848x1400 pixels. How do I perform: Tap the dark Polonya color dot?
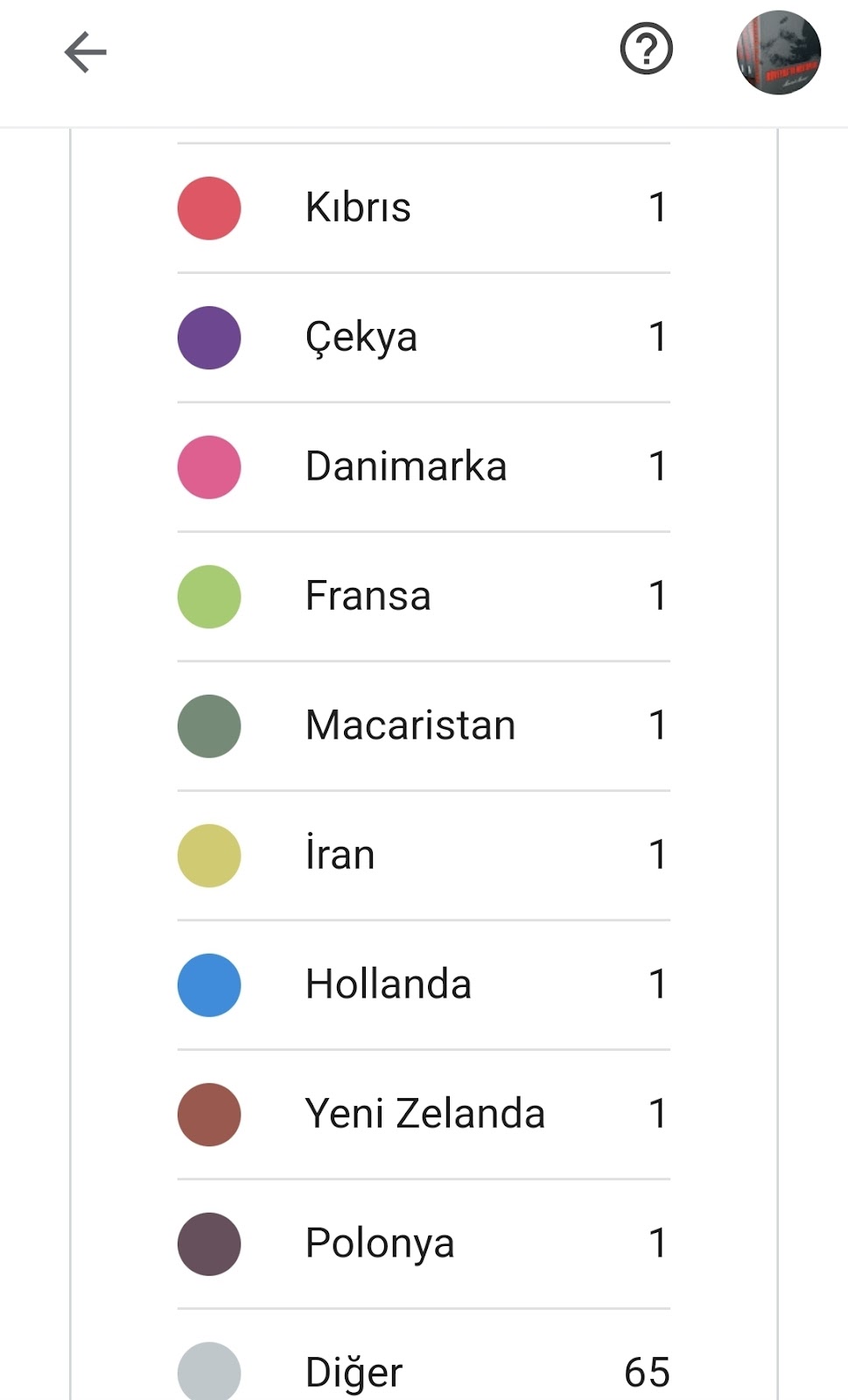(209, 1244)
